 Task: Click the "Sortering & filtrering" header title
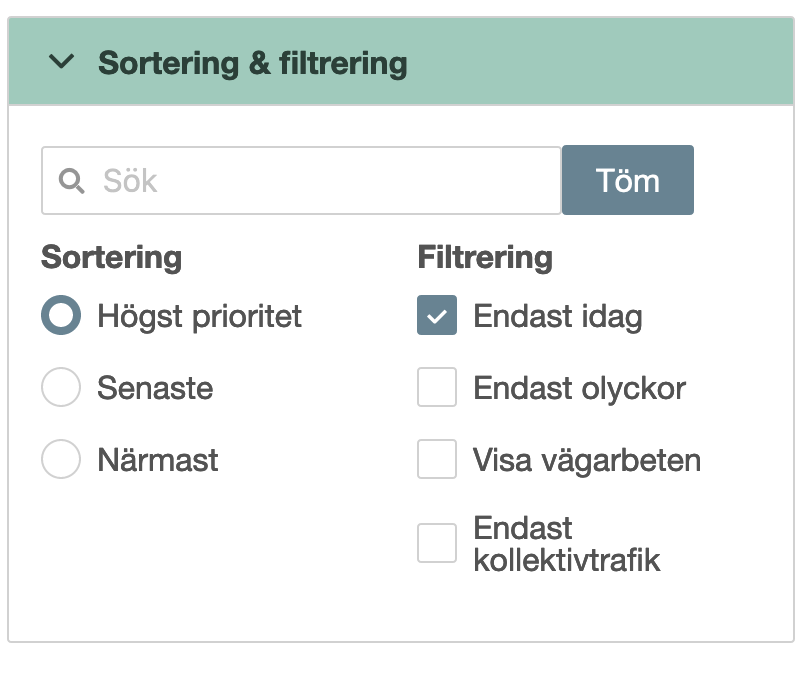tap(252, 63)
